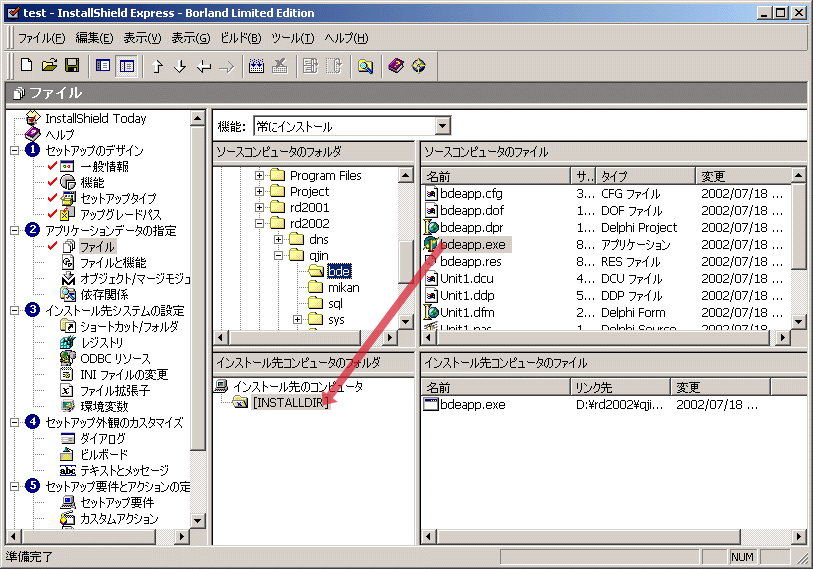Screen dimensions: 813x569
Task: Select the mikan folder in source tree
Action: pos(343,287)
